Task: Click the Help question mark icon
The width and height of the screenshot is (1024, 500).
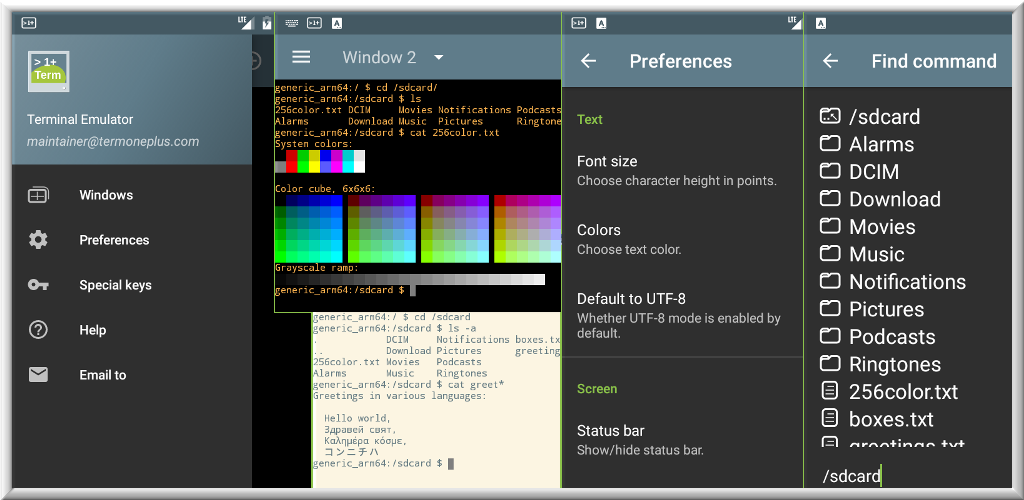Action: pyautogui.click(x=38, y=330)
